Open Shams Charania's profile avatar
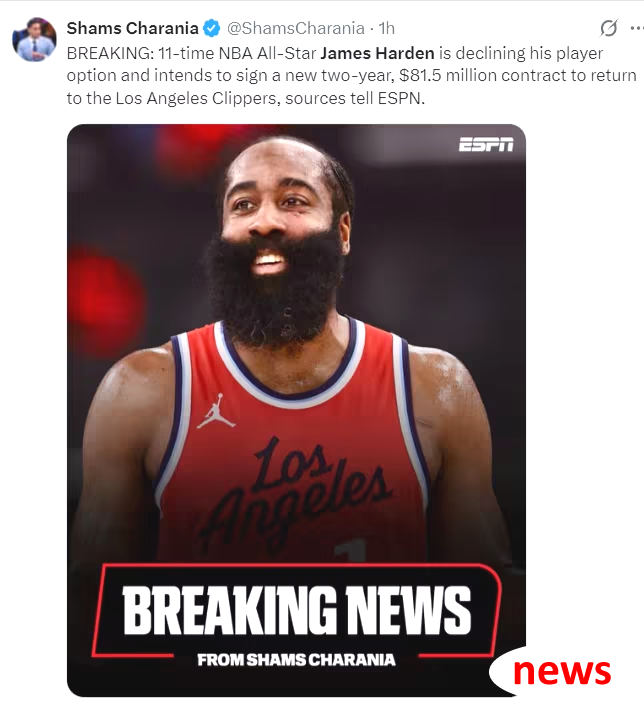The height and width of the screenshot is (707, 644). pyautogui.click(x=34, y=39)
